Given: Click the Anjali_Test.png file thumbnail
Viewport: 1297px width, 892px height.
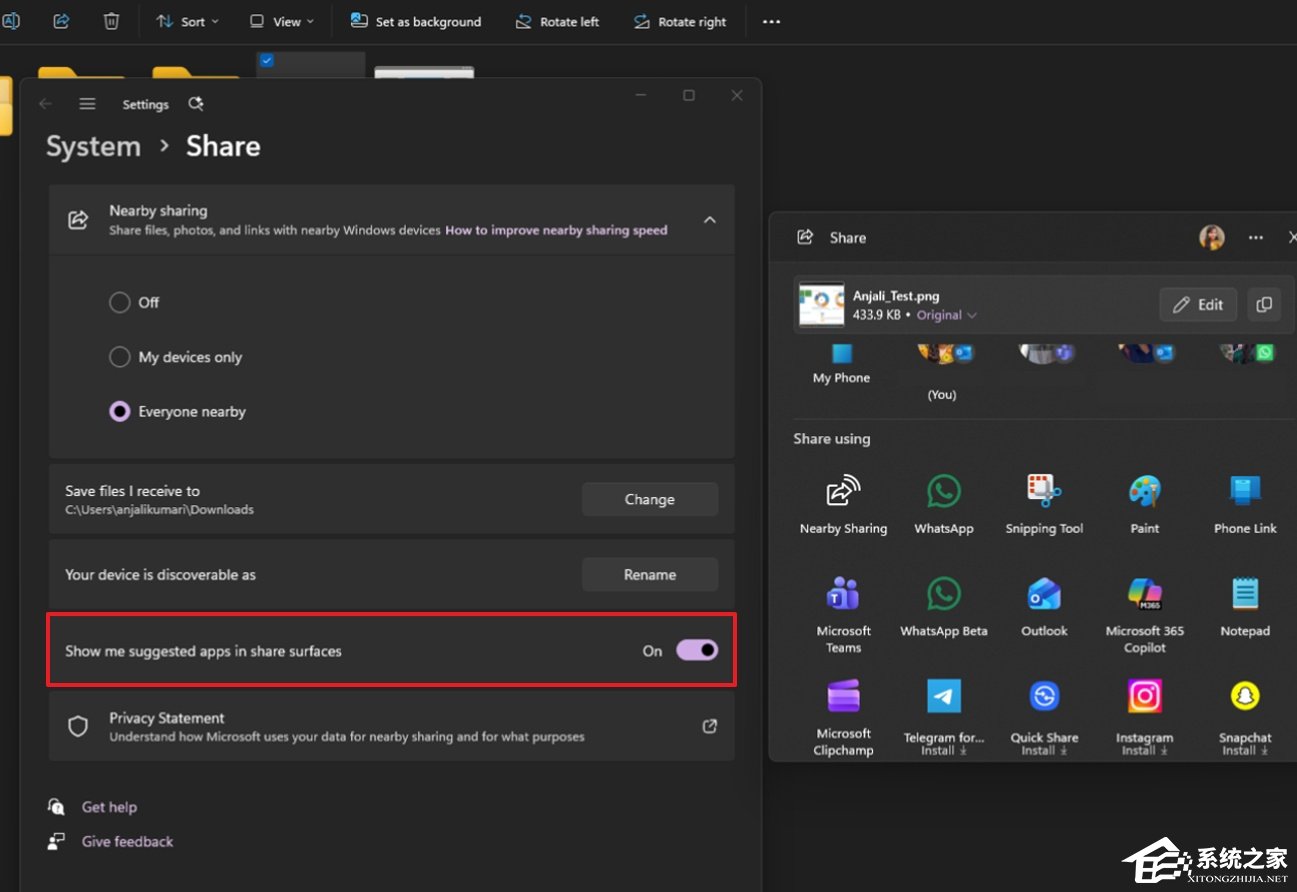Looking at the screenshot, I should coord(821,304).
